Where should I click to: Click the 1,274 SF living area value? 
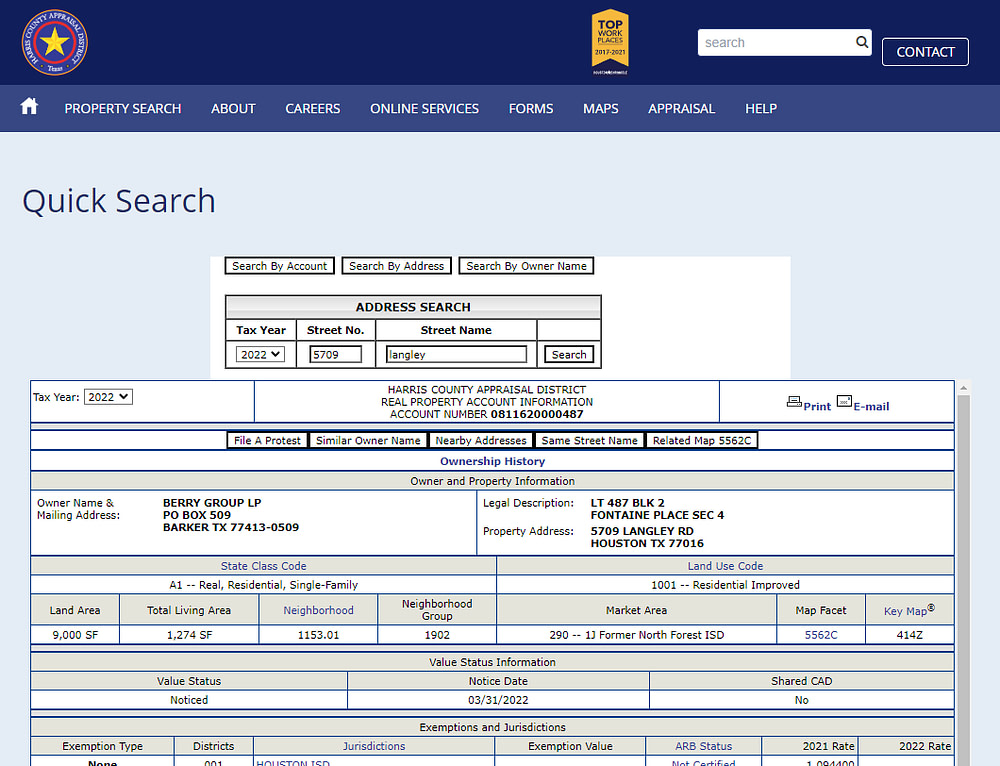(x=189, y=635)
